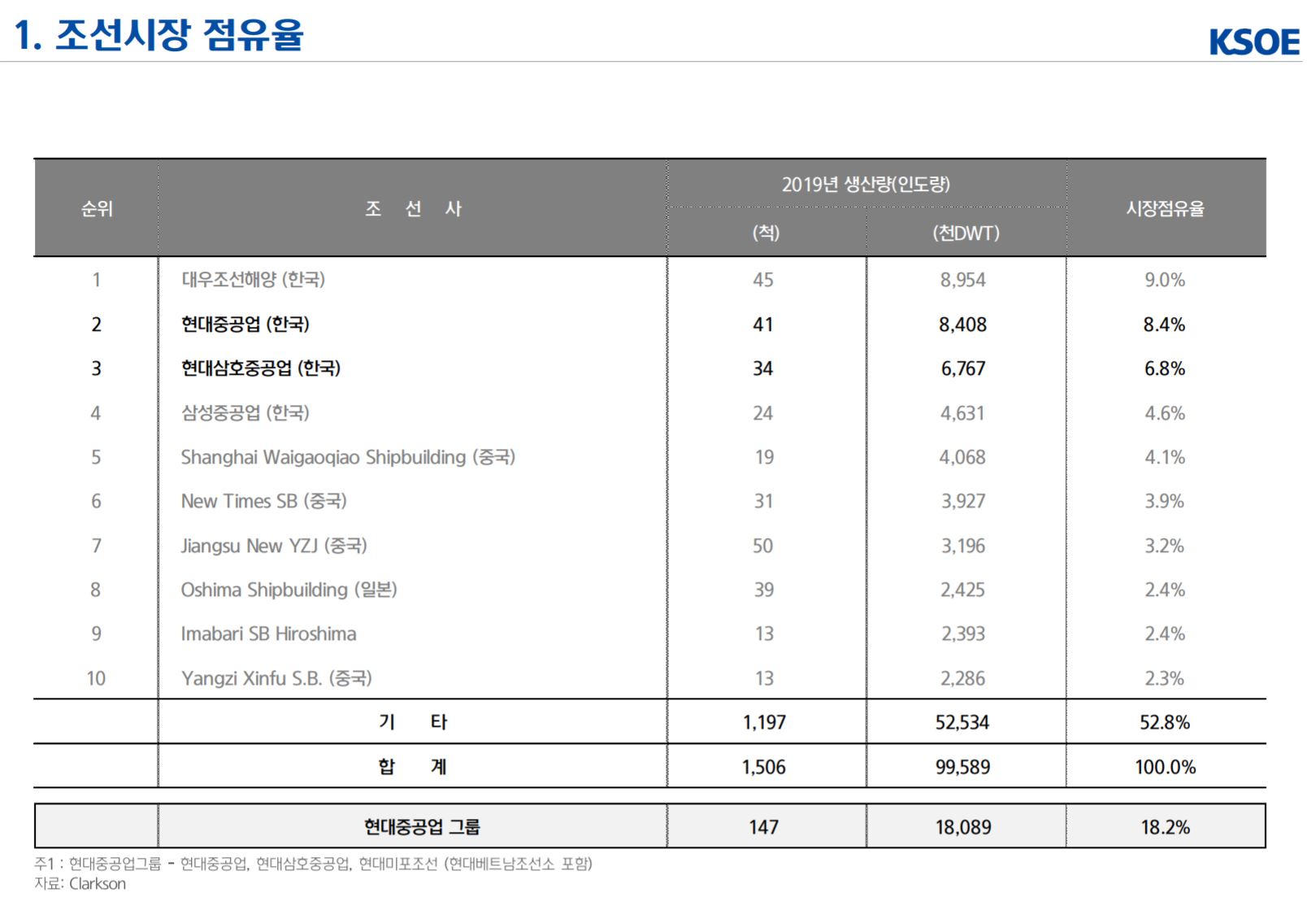Screen dimensions: 1316x897
Task: Select 'Imabari SB Hiroshima' cell
Action: click(x=268, y=634)
